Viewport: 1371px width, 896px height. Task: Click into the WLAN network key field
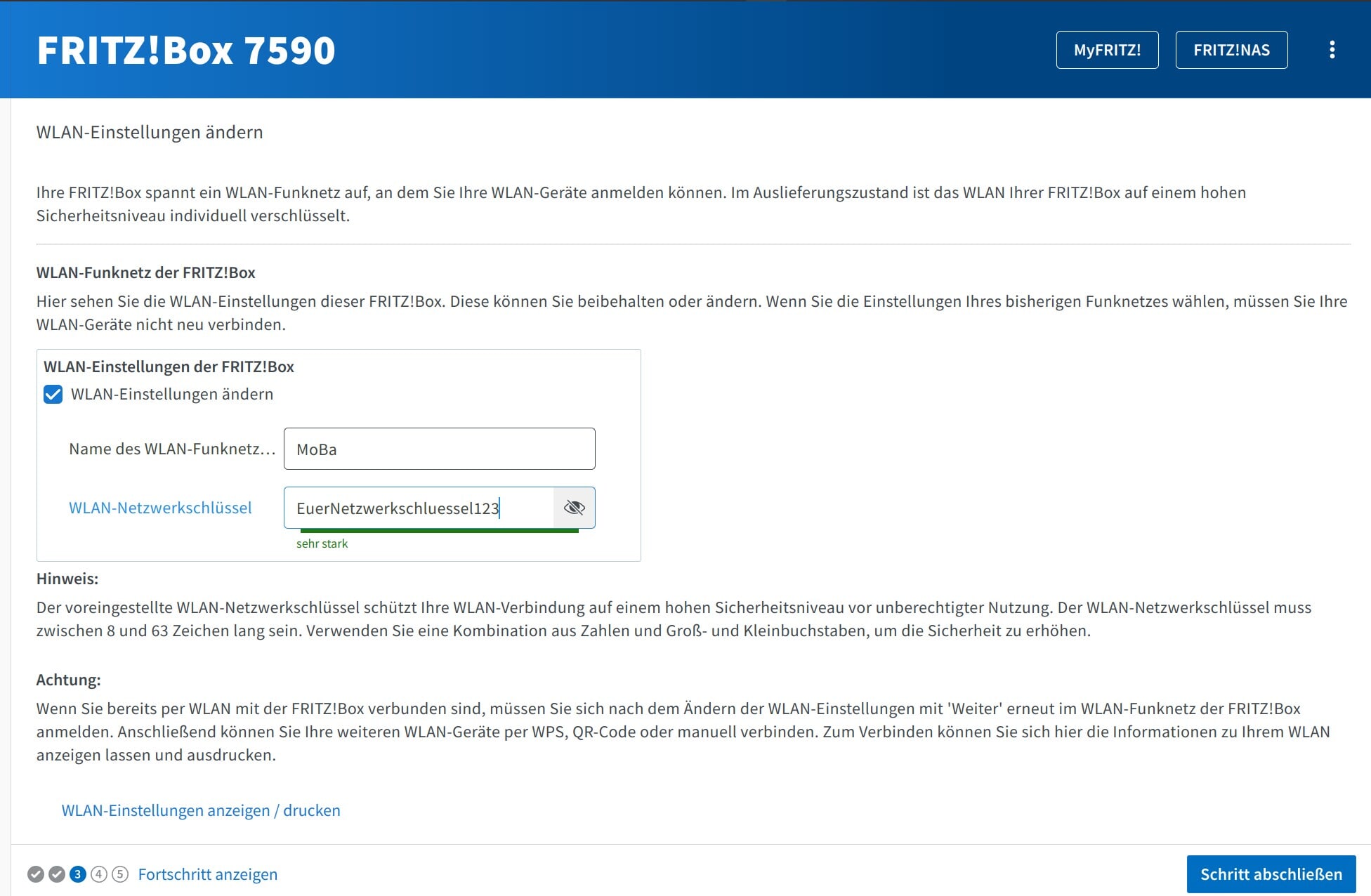pyautogui.click(x=419, y=508)
